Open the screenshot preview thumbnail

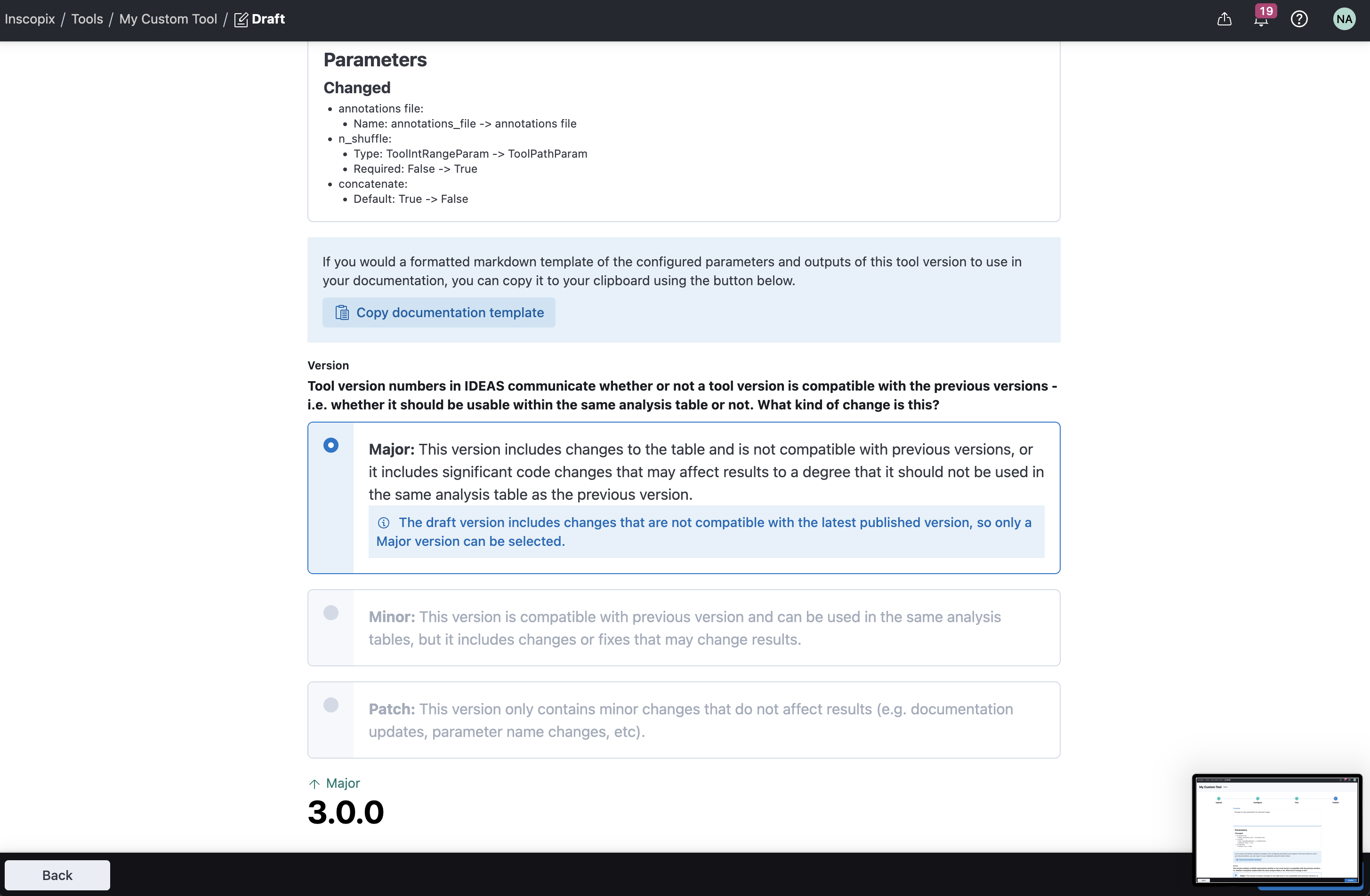(x=1277, y=829)
